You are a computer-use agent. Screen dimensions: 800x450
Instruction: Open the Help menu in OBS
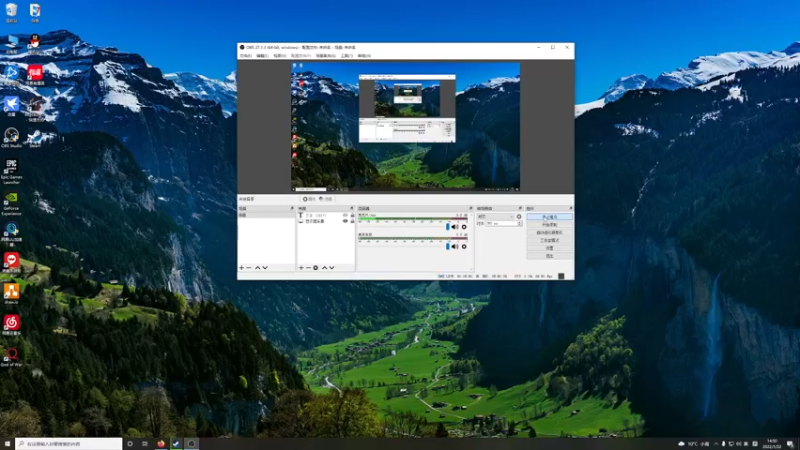pos(364,56)
